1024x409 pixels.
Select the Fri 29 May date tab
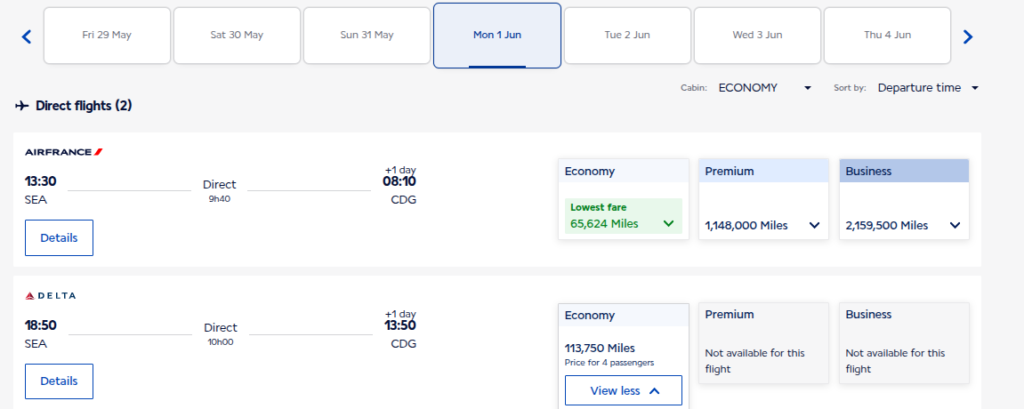click(x=107, y=35)
